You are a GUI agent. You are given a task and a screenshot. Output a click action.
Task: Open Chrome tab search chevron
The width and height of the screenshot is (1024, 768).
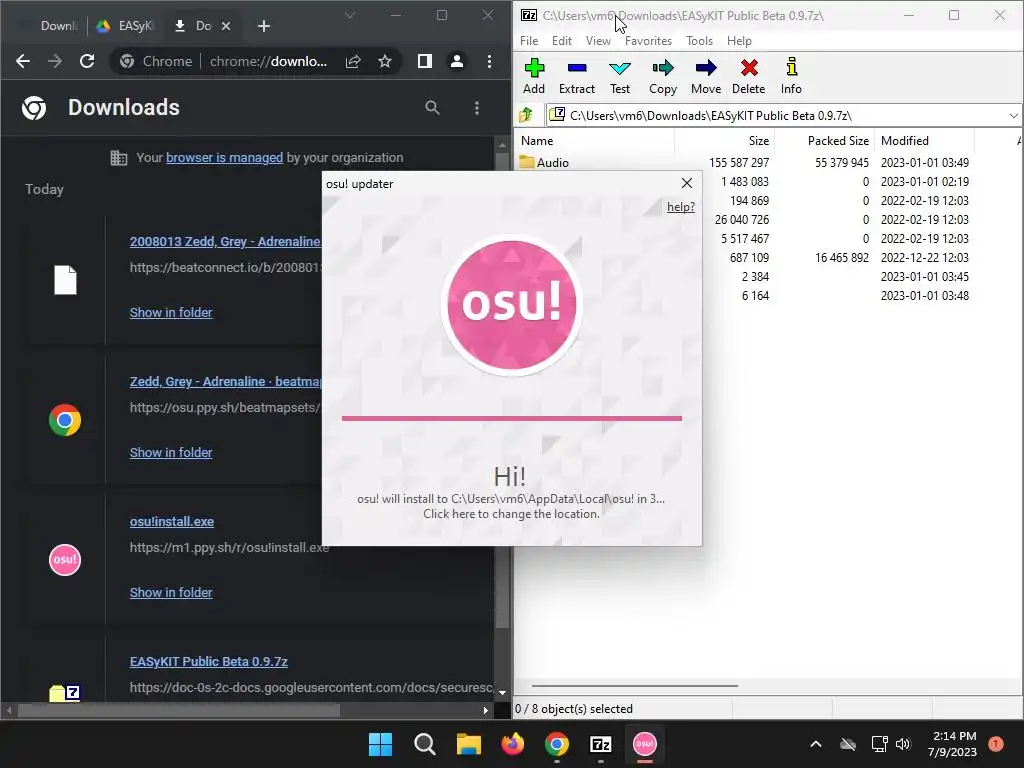(x=350, y=15)
